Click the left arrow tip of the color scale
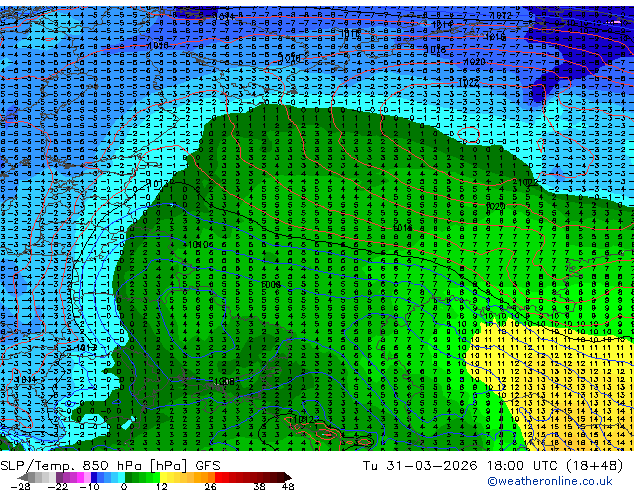 point(22,478)
